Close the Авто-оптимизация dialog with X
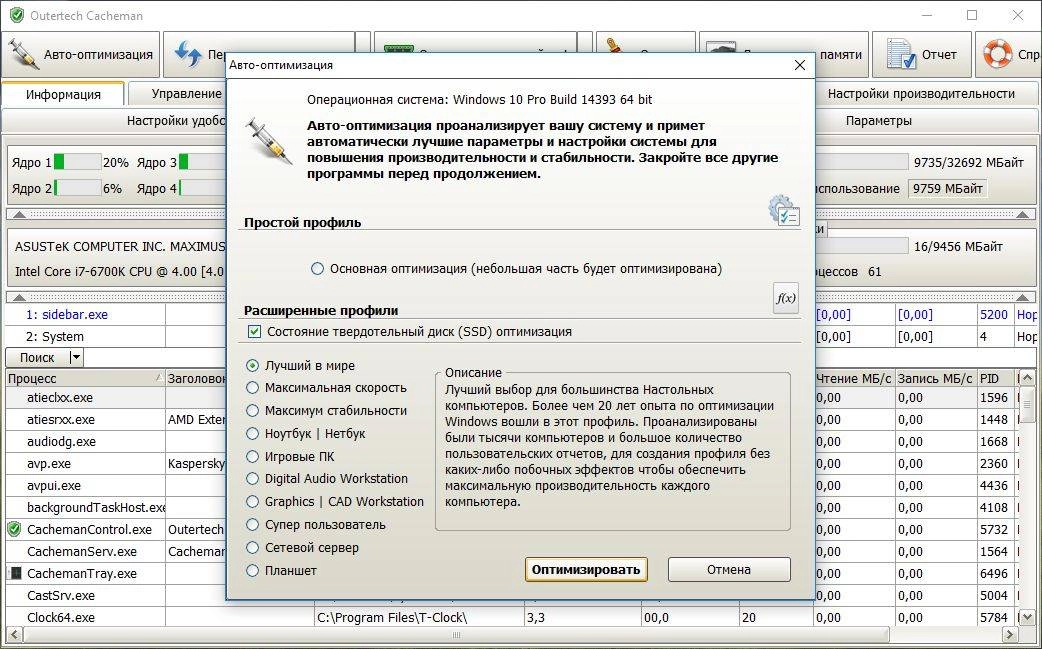This screenshot has height=649, width=1042. pyautogui.click(x=800, y=65)
